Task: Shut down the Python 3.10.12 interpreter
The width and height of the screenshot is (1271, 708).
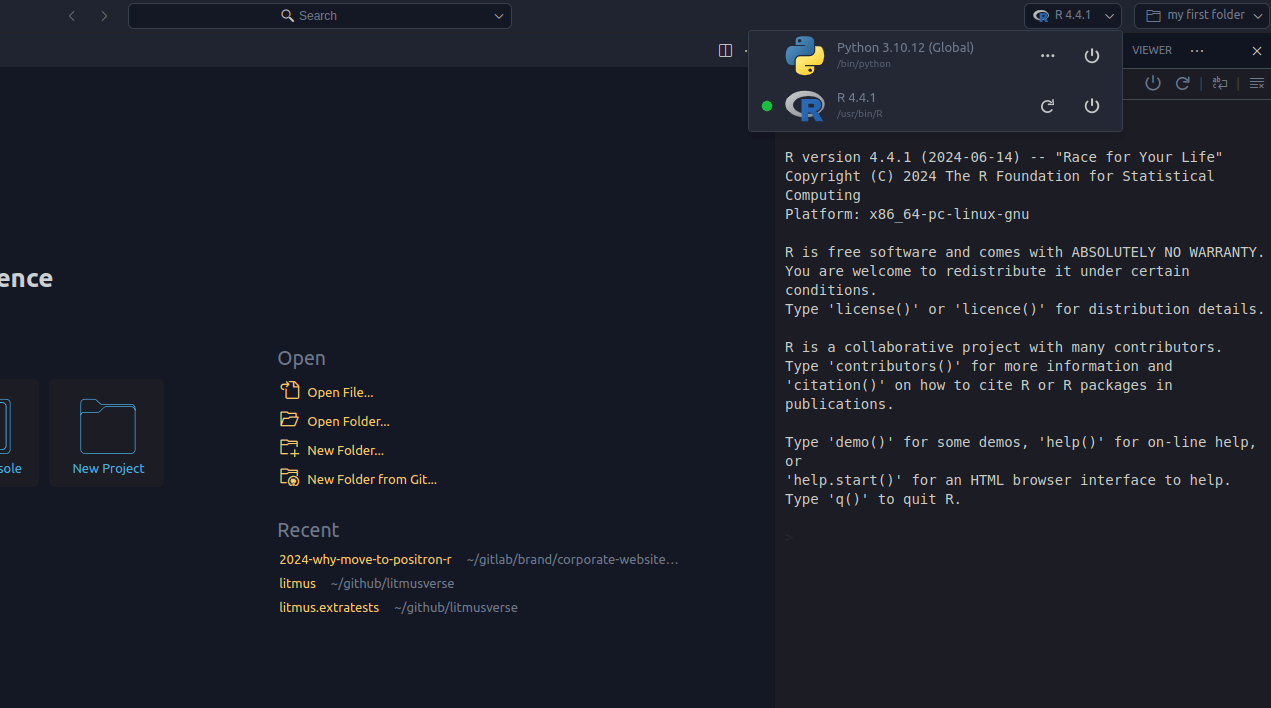Action: pyautogui.click(x=1091, y=55)
